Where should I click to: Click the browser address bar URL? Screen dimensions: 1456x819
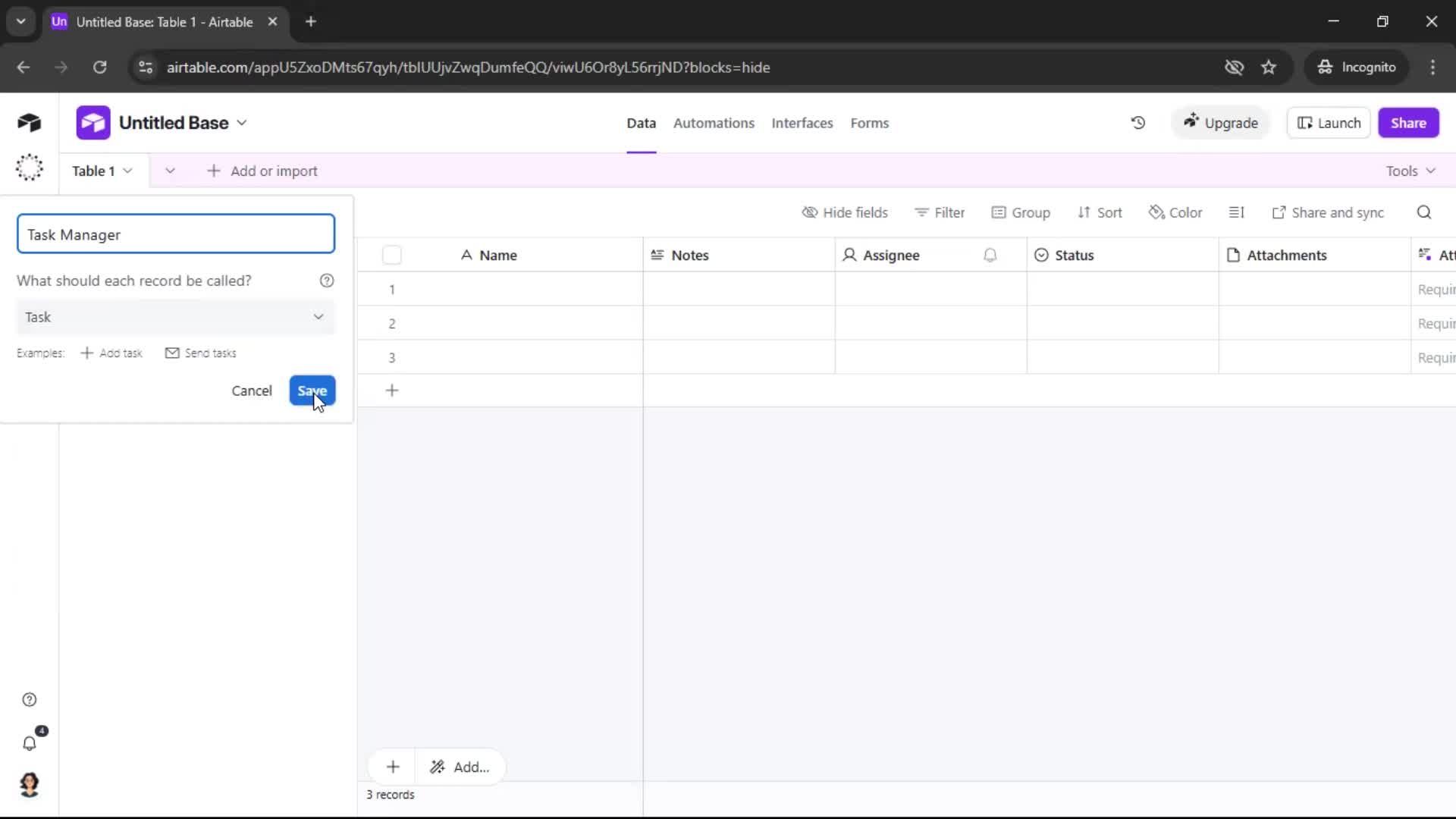(468, 67)
